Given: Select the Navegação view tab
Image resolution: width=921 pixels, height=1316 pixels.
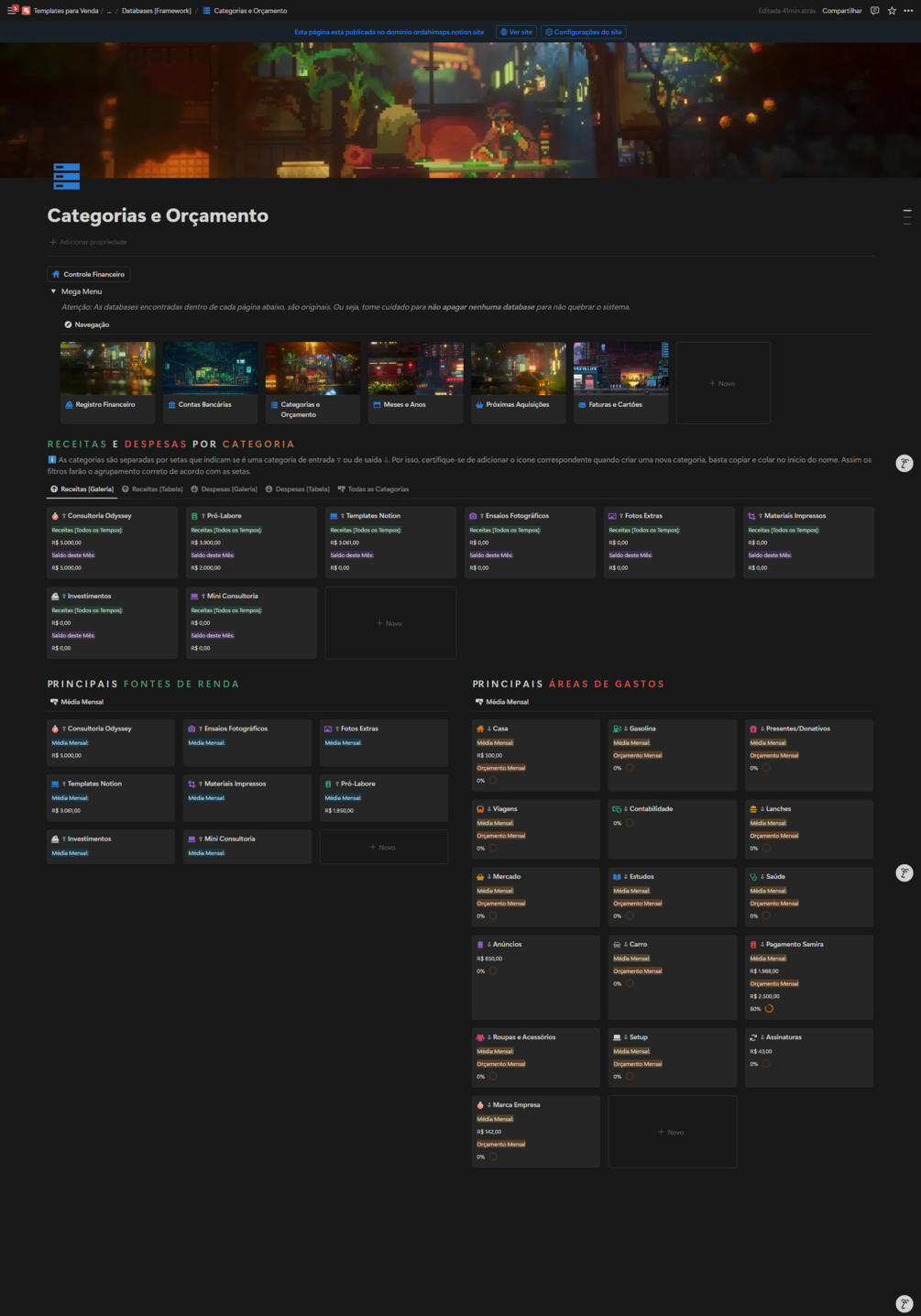Looking at the screenshot, I should click(87, 324).
